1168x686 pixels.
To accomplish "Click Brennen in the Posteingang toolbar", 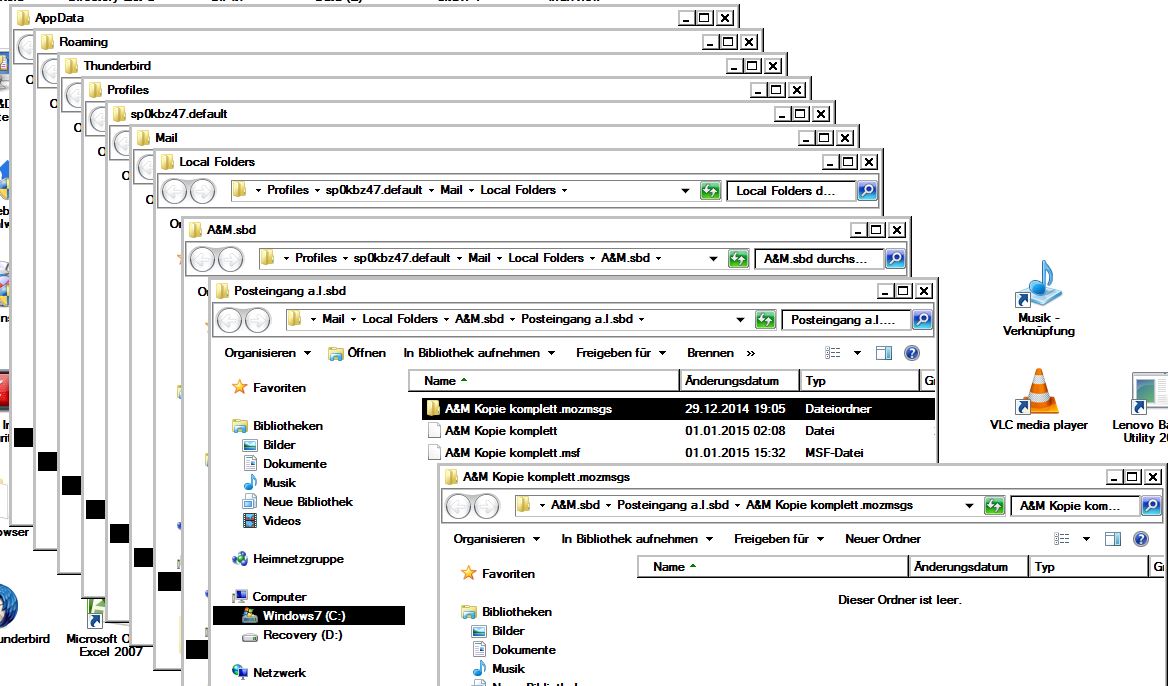I will (x=710, y=353).
